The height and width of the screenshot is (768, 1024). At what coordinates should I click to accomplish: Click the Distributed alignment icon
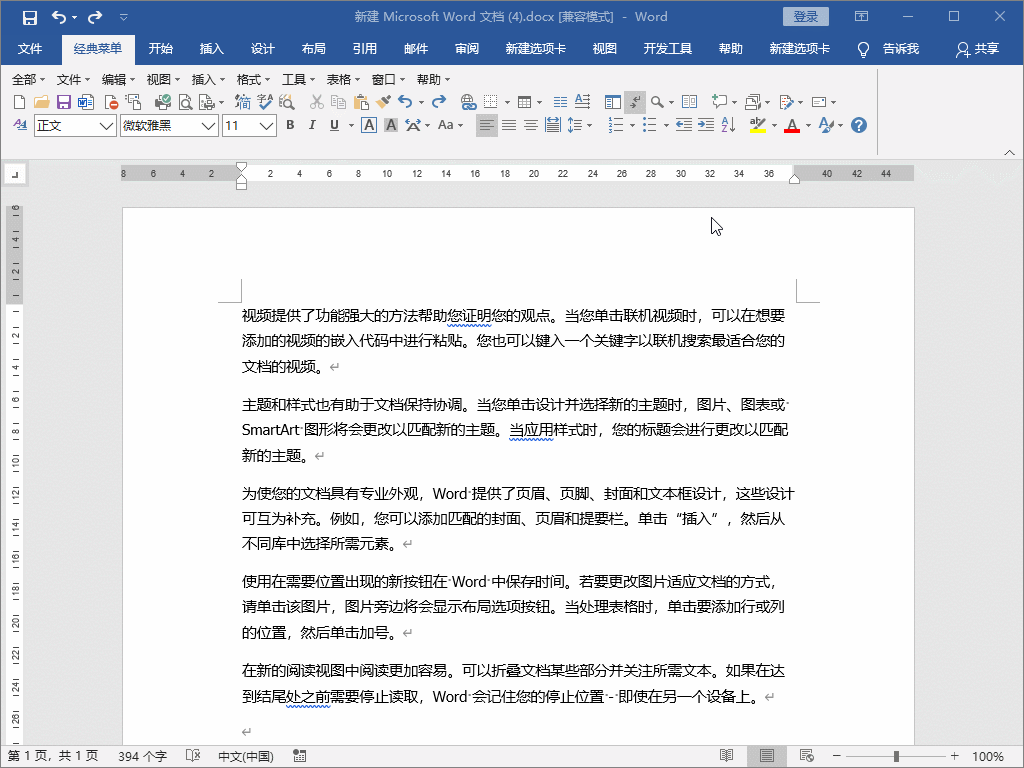click(x=552, y=125)
